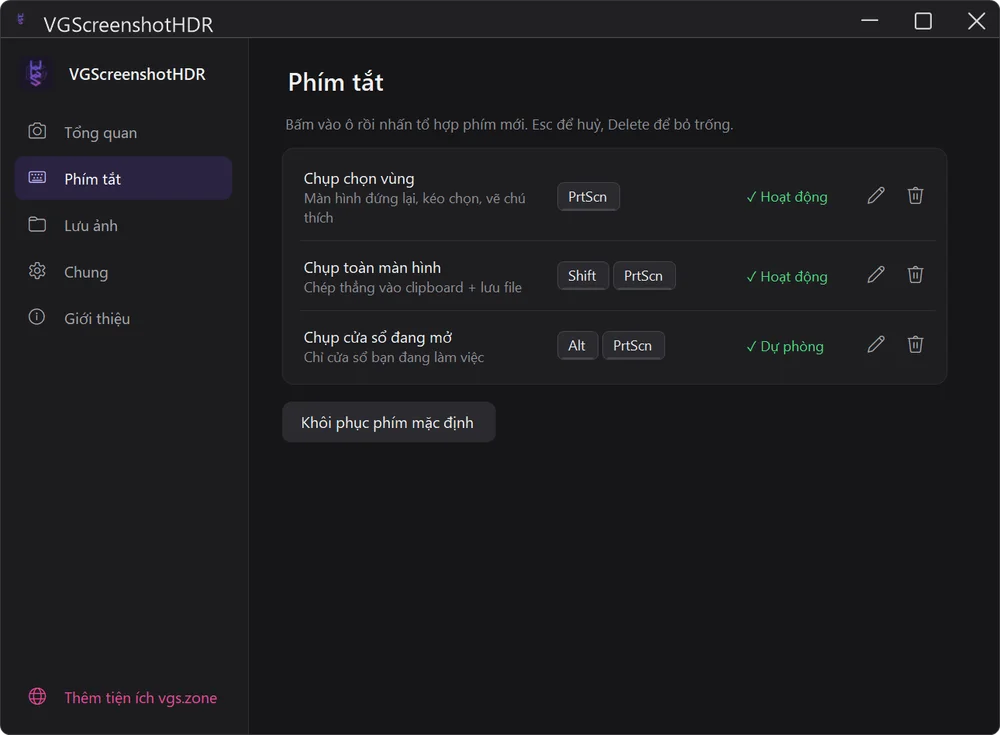1000x735 pixels.
Task: Go to the Lưu ảnh section
Action: [x=123, y=225]
